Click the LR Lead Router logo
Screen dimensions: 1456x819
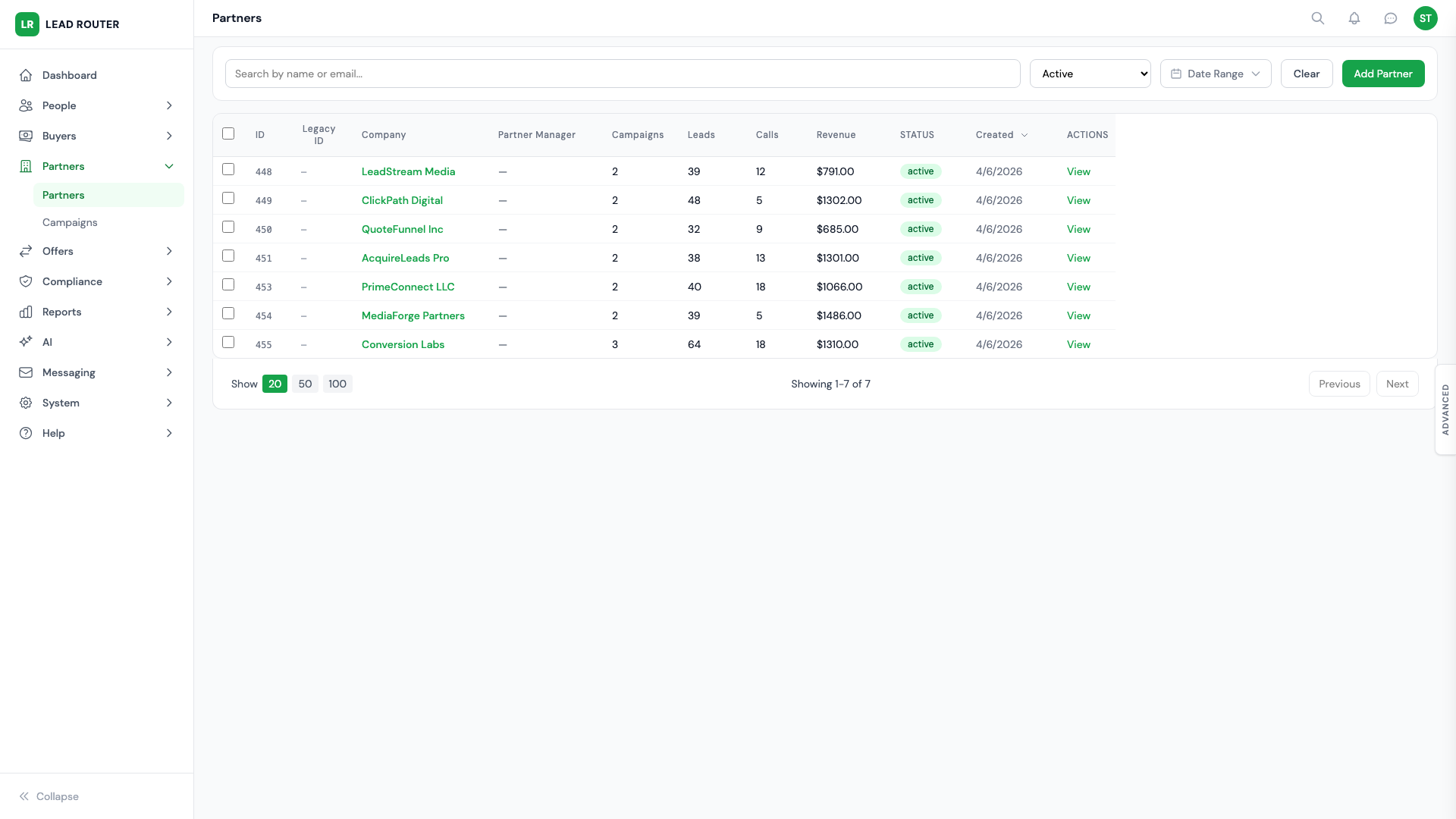[x=27, y=24]
